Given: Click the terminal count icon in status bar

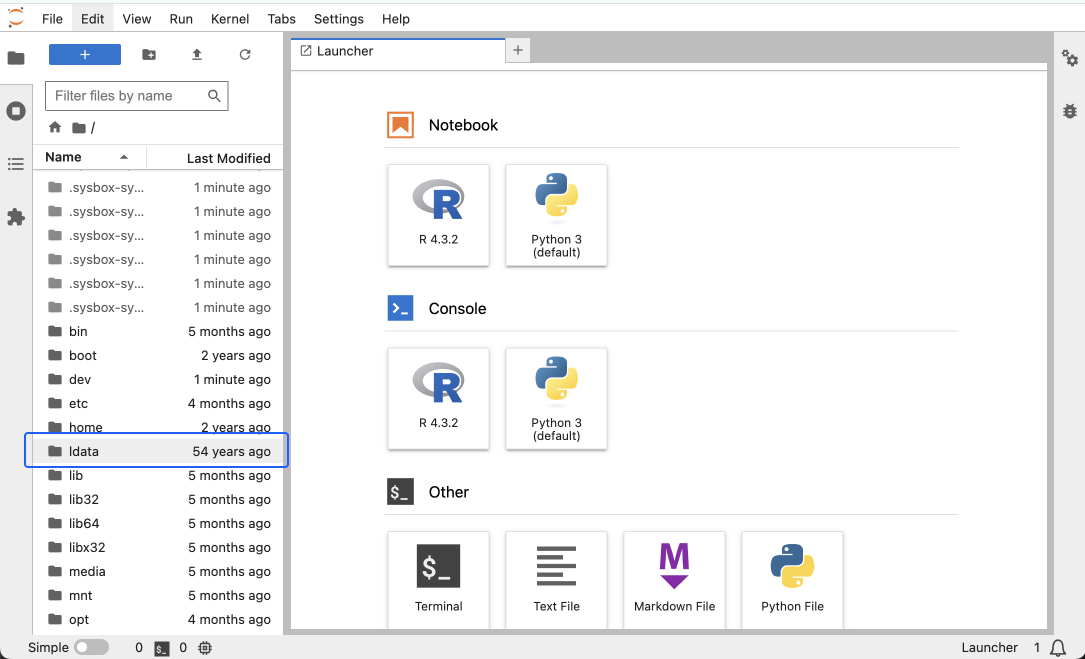Looking at the screenshot, I should (x=162, y=648).
